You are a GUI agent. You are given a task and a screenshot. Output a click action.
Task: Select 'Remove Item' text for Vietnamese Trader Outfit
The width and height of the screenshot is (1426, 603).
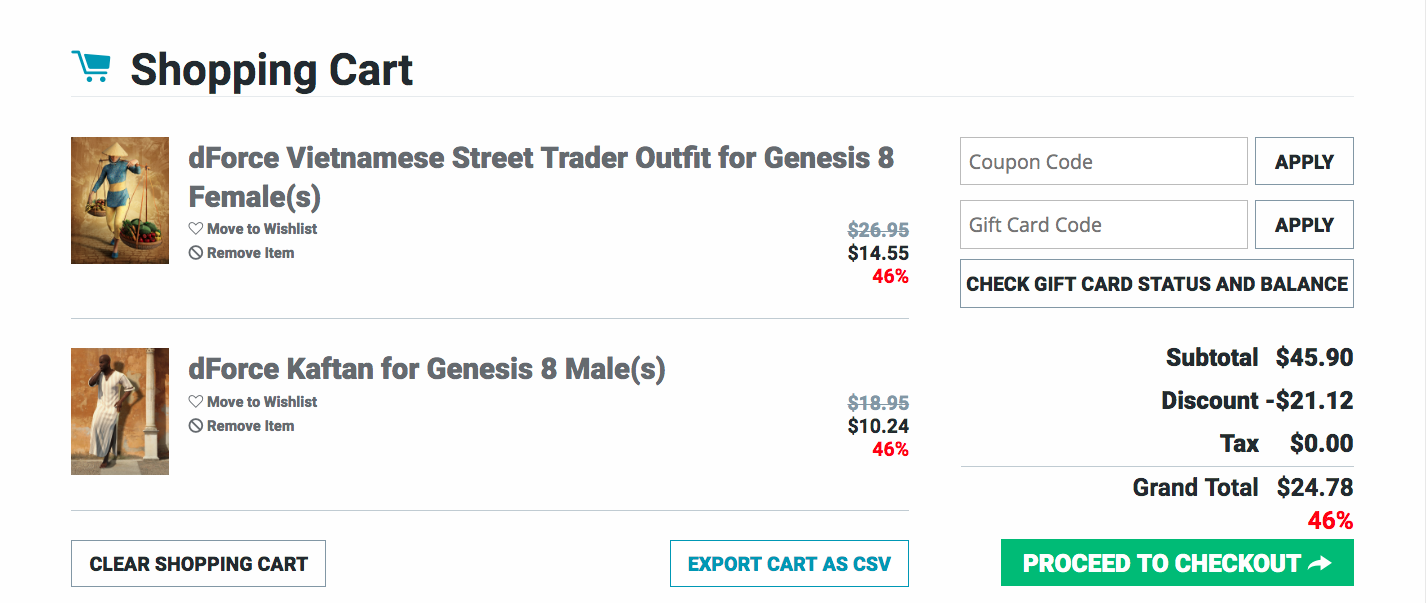pos(250,253)
